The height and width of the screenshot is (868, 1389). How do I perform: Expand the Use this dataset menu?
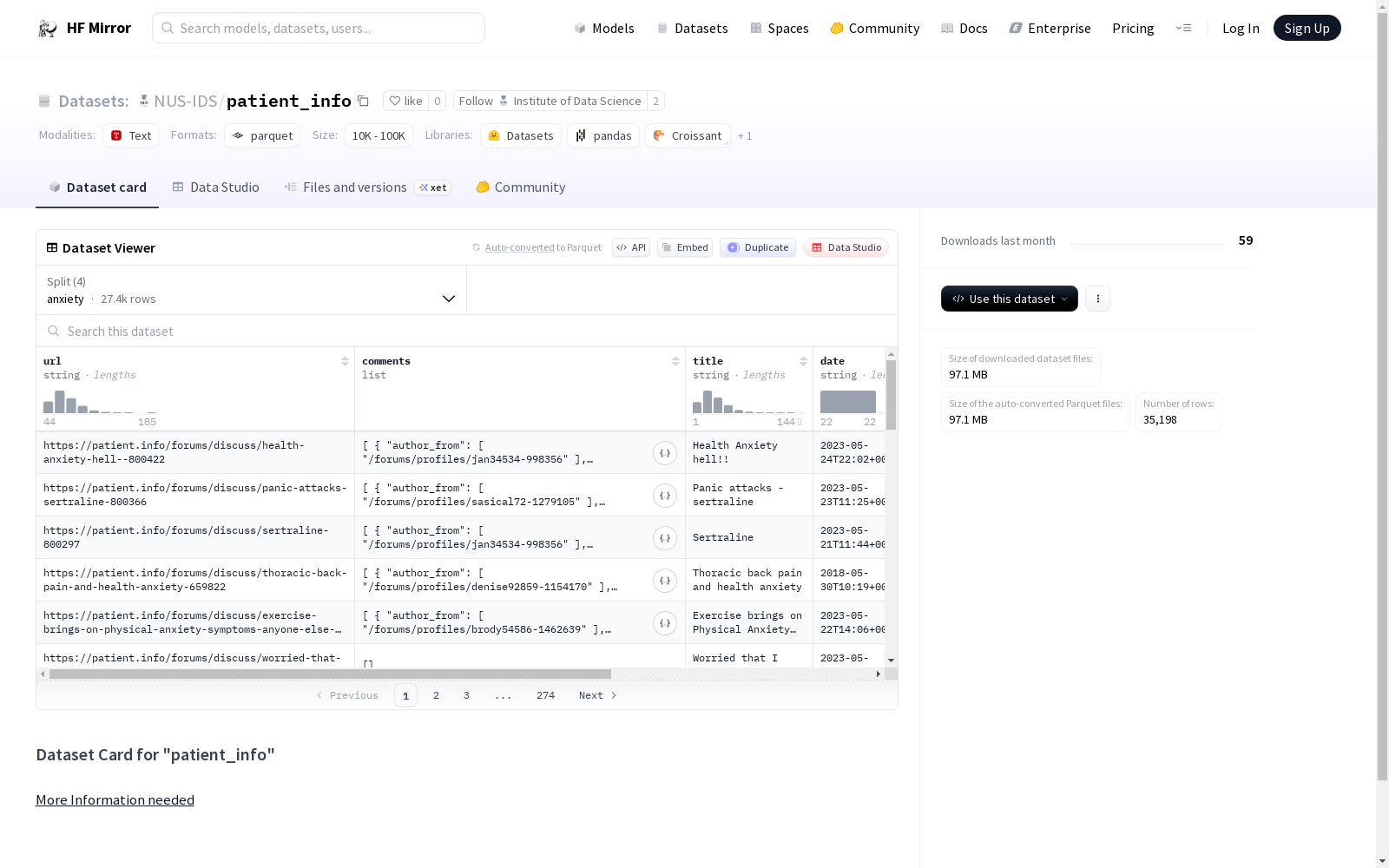coord(1009,299)
